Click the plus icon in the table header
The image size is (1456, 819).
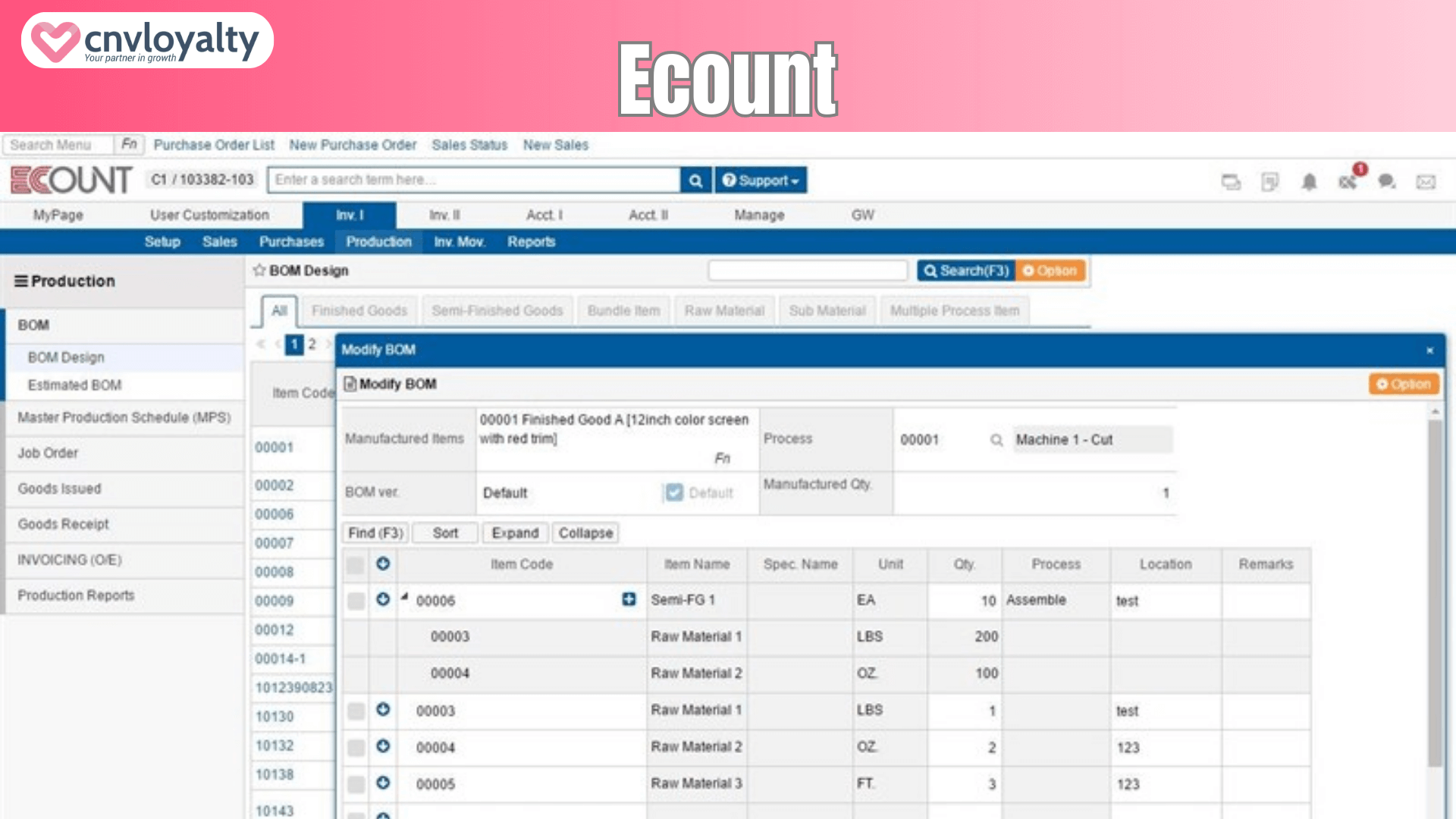[x=383, y=563]
